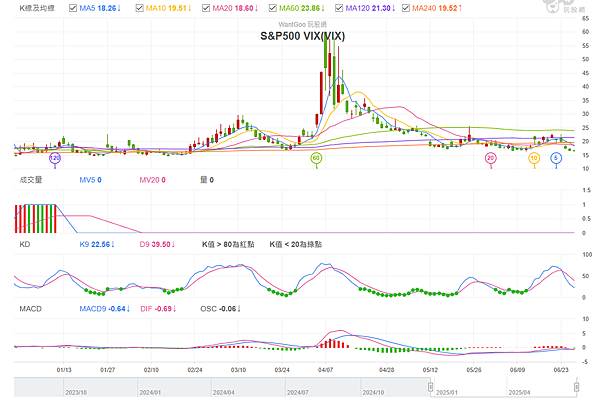
Task: Click the S&P500 VIX(VIX) chart title
Action: [302, 36]
